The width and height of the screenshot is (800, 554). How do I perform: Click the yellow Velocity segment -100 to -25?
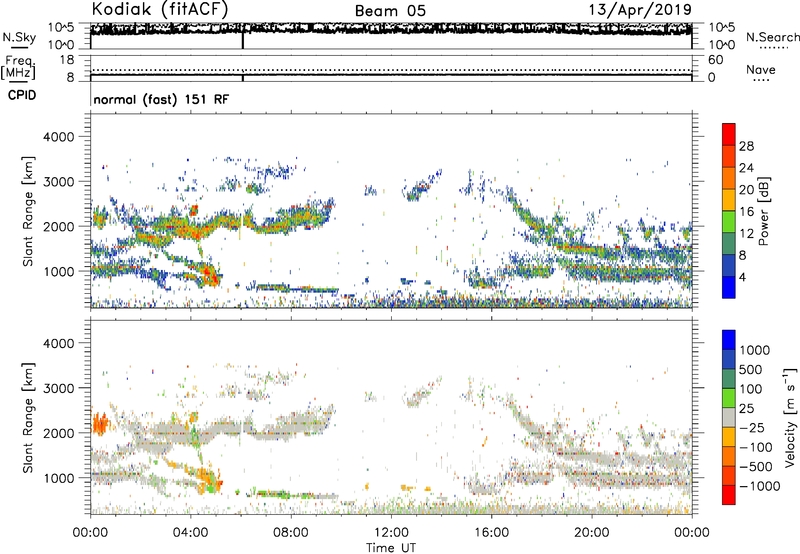coord(729,437)
